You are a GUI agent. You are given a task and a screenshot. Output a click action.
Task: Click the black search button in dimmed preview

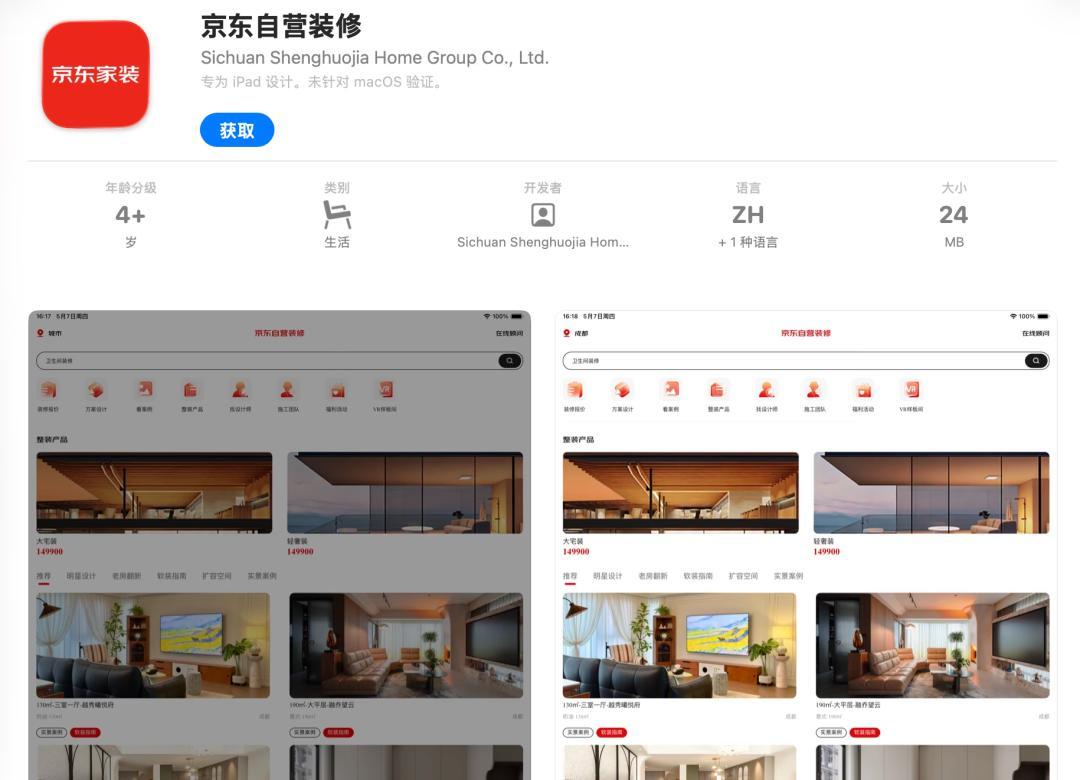(x=510, y=360)
